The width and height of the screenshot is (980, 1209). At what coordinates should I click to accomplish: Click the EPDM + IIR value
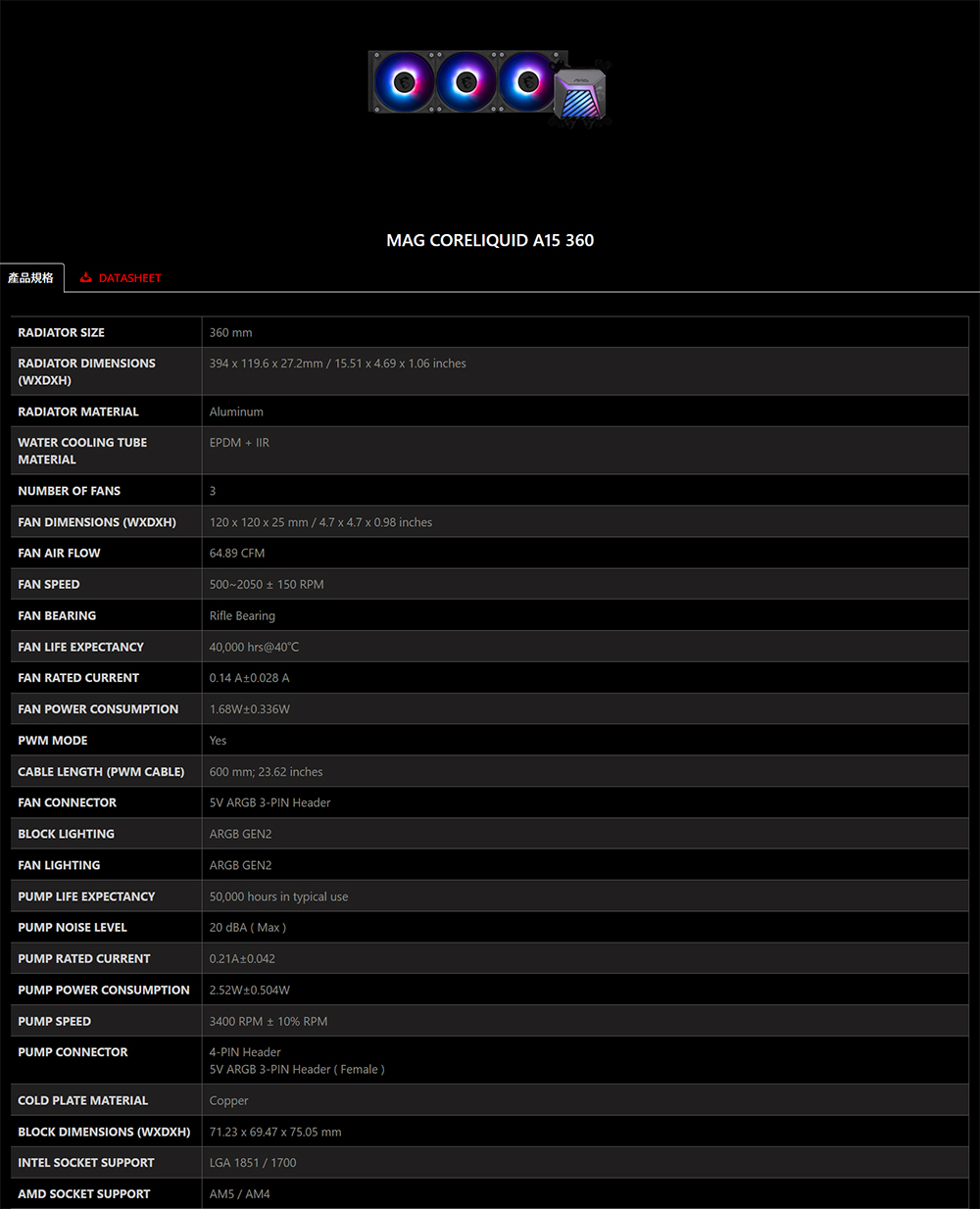(239, 443)
